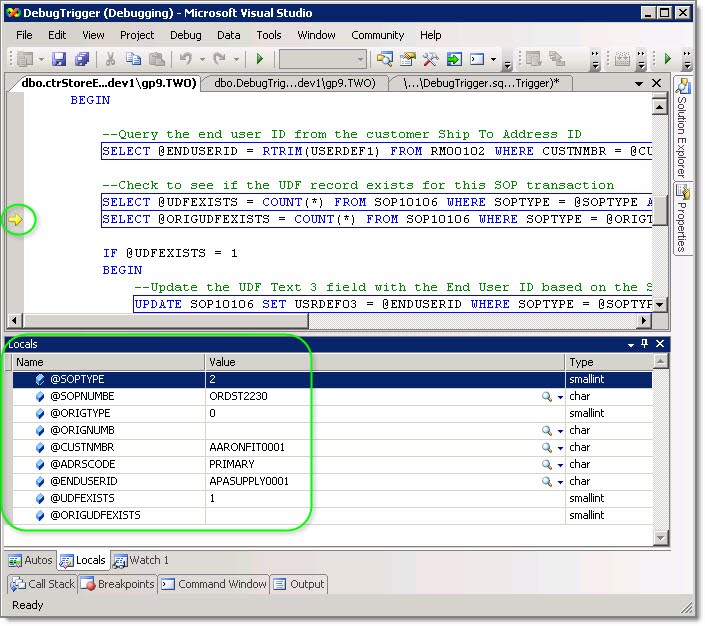The image size is (705, 626).
Task: Click the magnifier visualizer for @SOPNUMBE
Action: (547, 397)
